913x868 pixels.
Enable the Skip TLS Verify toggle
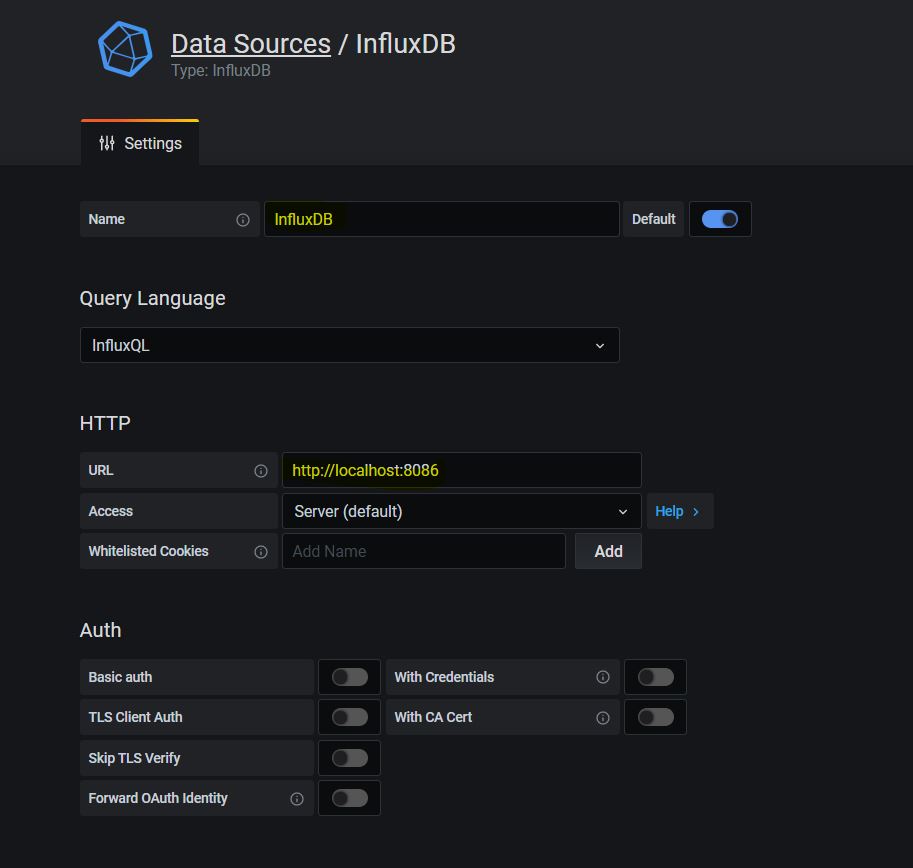click(x=350, y=758)
